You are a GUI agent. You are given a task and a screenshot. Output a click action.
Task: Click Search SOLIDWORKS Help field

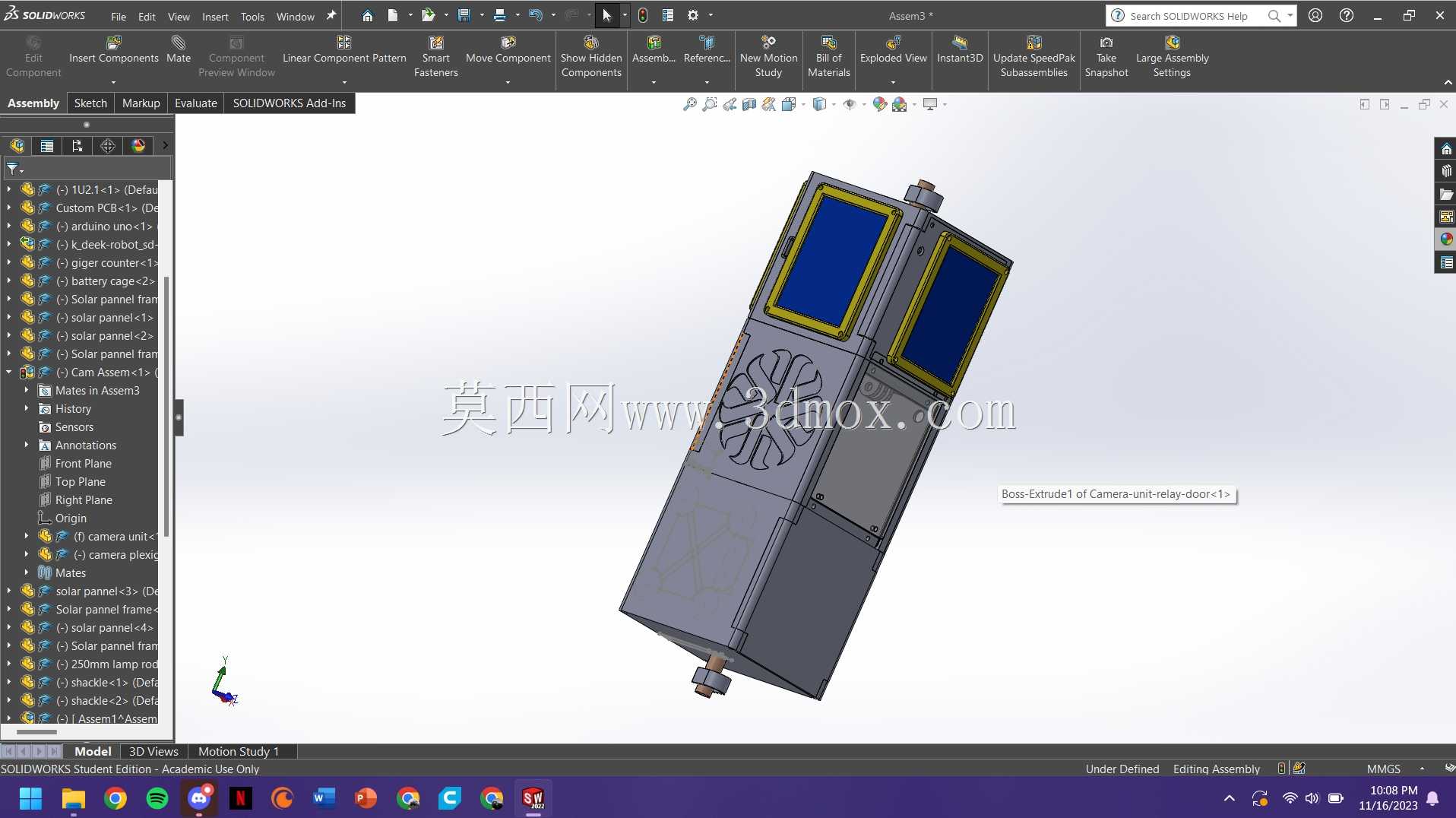pos(1189,16)
